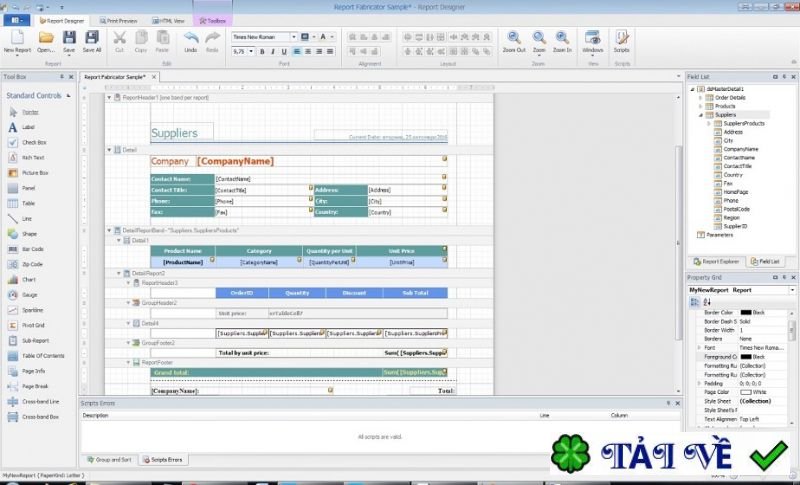Select the Scripts Errors tab
The height and width of the screenshot is (485, 800).
pyautogui.click(x=163, y=460)
